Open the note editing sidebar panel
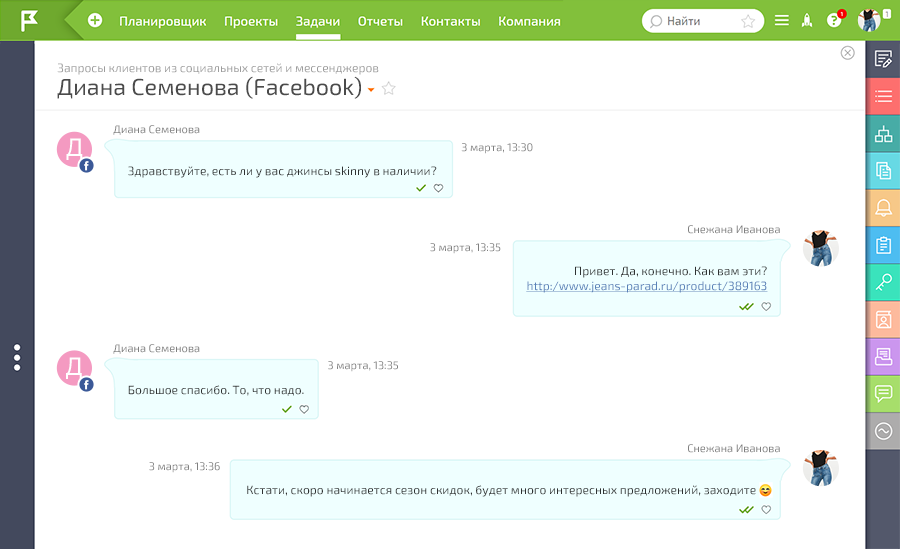This screenshot has height=549, width=900. [x=883, y=59]
